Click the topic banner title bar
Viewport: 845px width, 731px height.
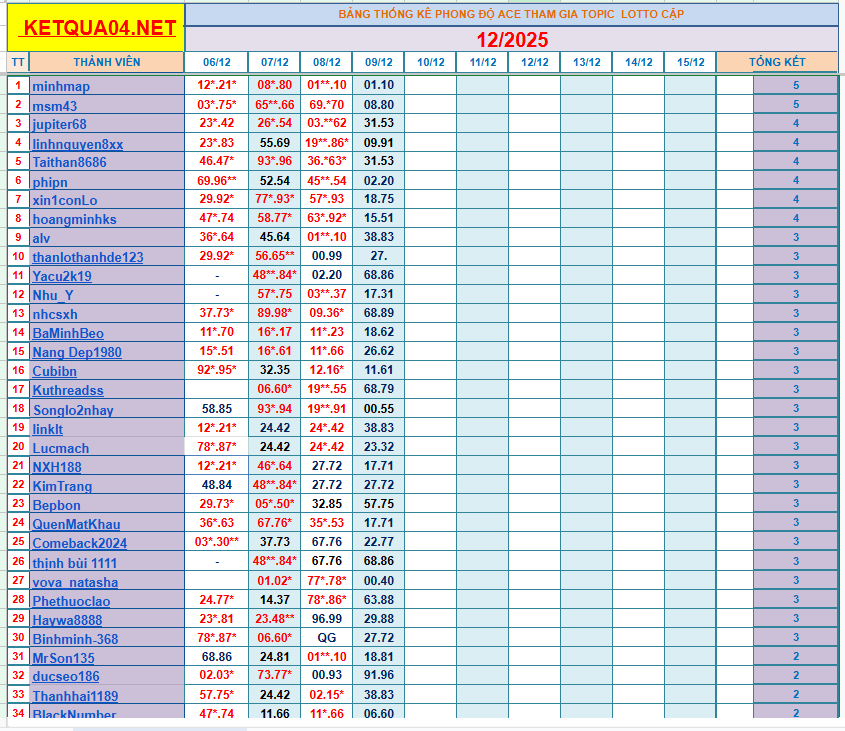pos(512,13)
